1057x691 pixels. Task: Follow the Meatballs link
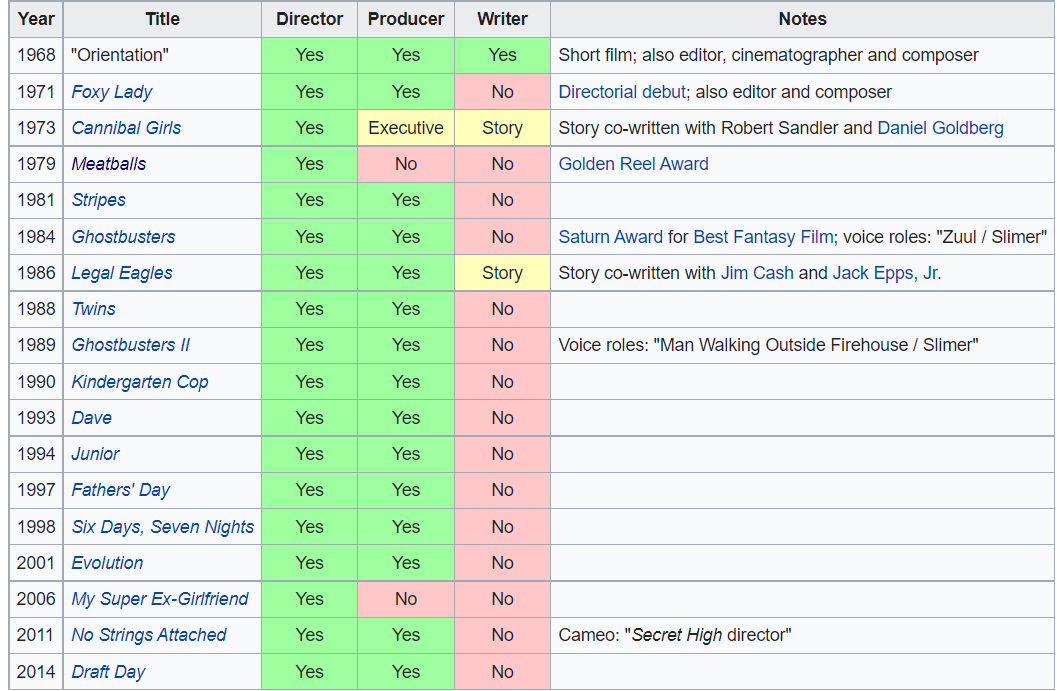109,164
